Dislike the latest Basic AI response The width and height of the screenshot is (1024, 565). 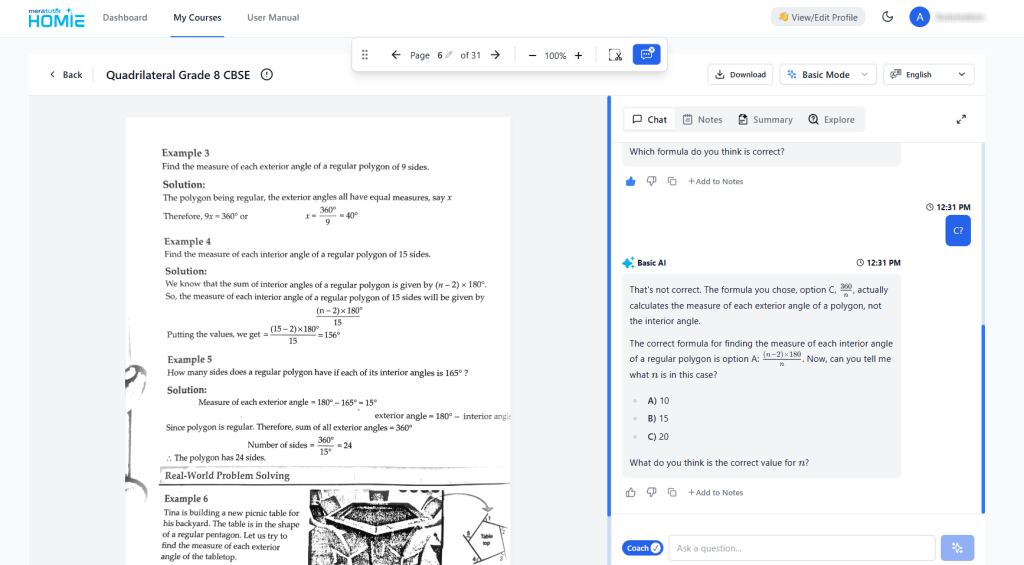[x=651, y=492]
